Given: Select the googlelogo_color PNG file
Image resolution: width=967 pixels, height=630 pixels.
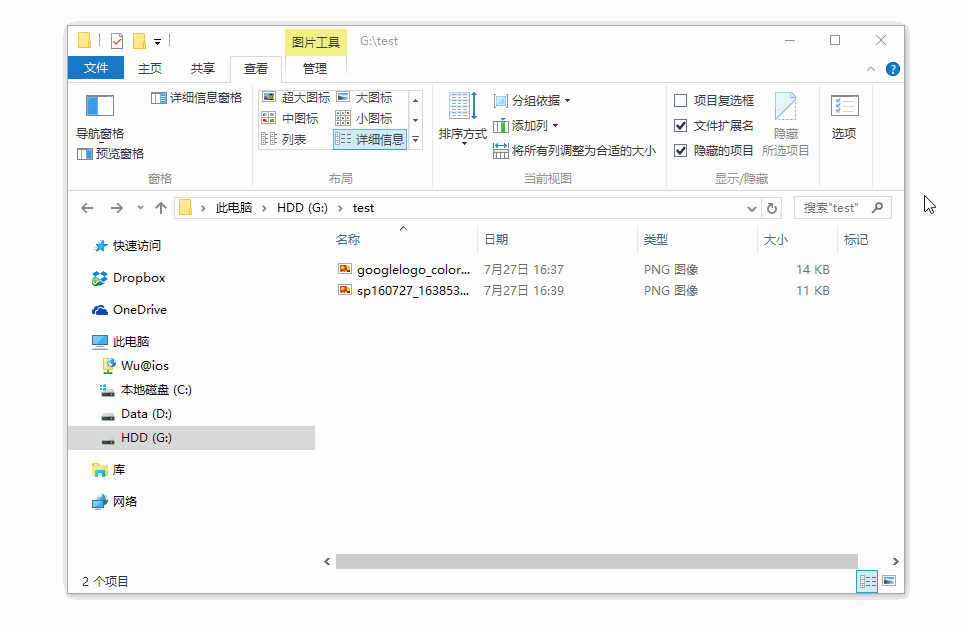Looking at the screenshot, I should [404, 269].
